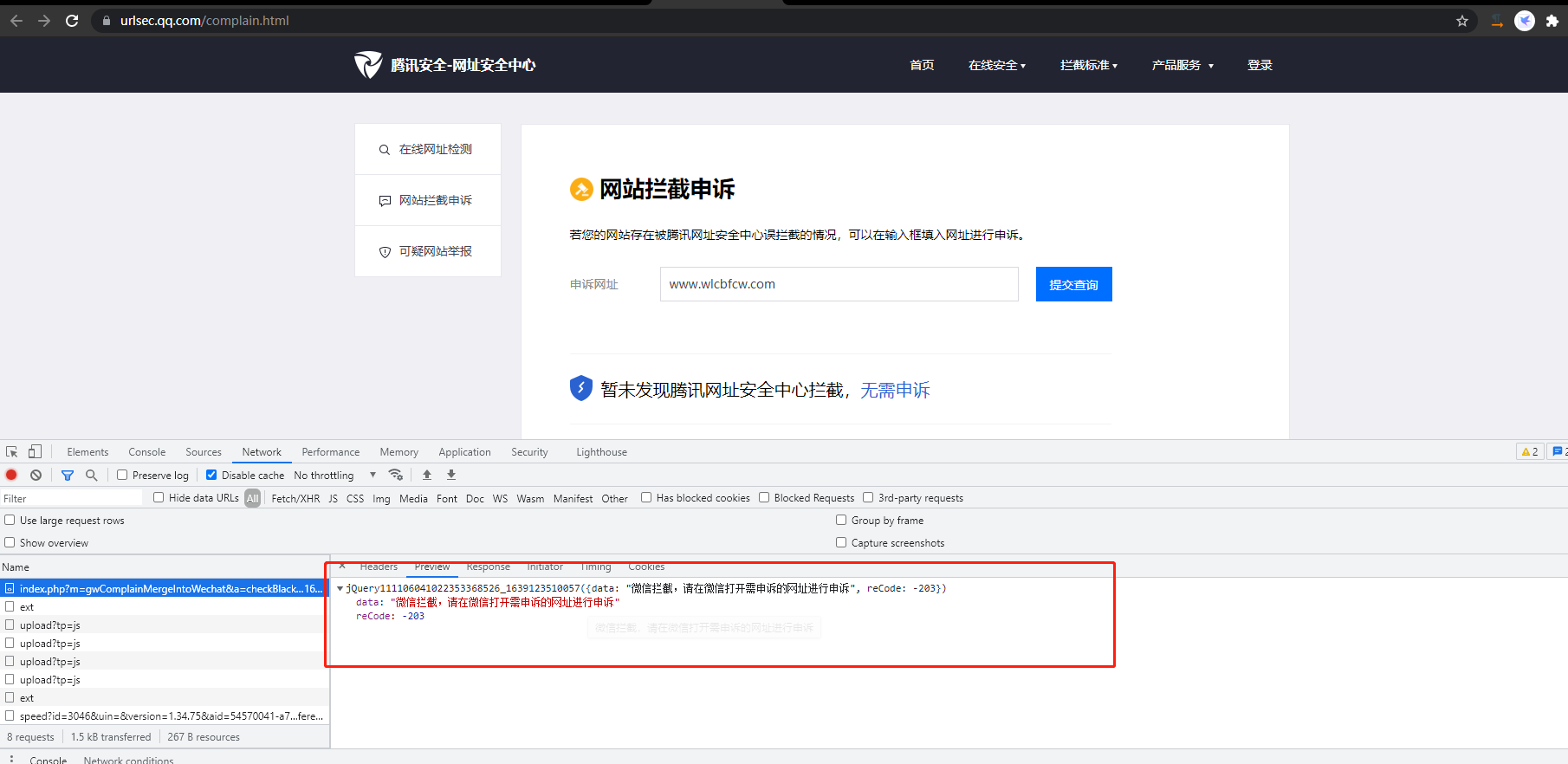Enable Capture screenshots checkbox
The width and height of the screenshot is (1568, 764).
[841, 542]
